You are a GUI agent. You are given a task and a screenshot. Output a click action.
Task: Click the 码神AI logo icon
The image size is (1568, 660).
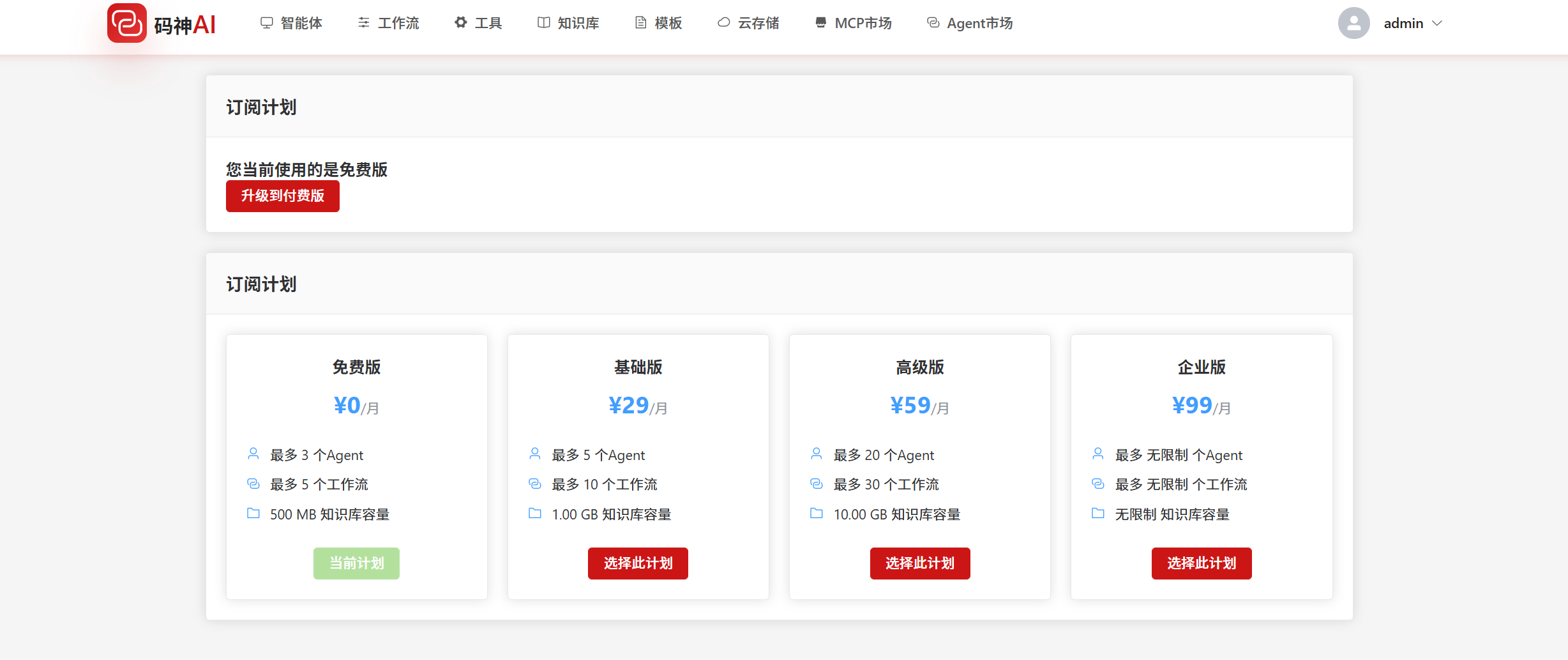click(x=126, y=24)
